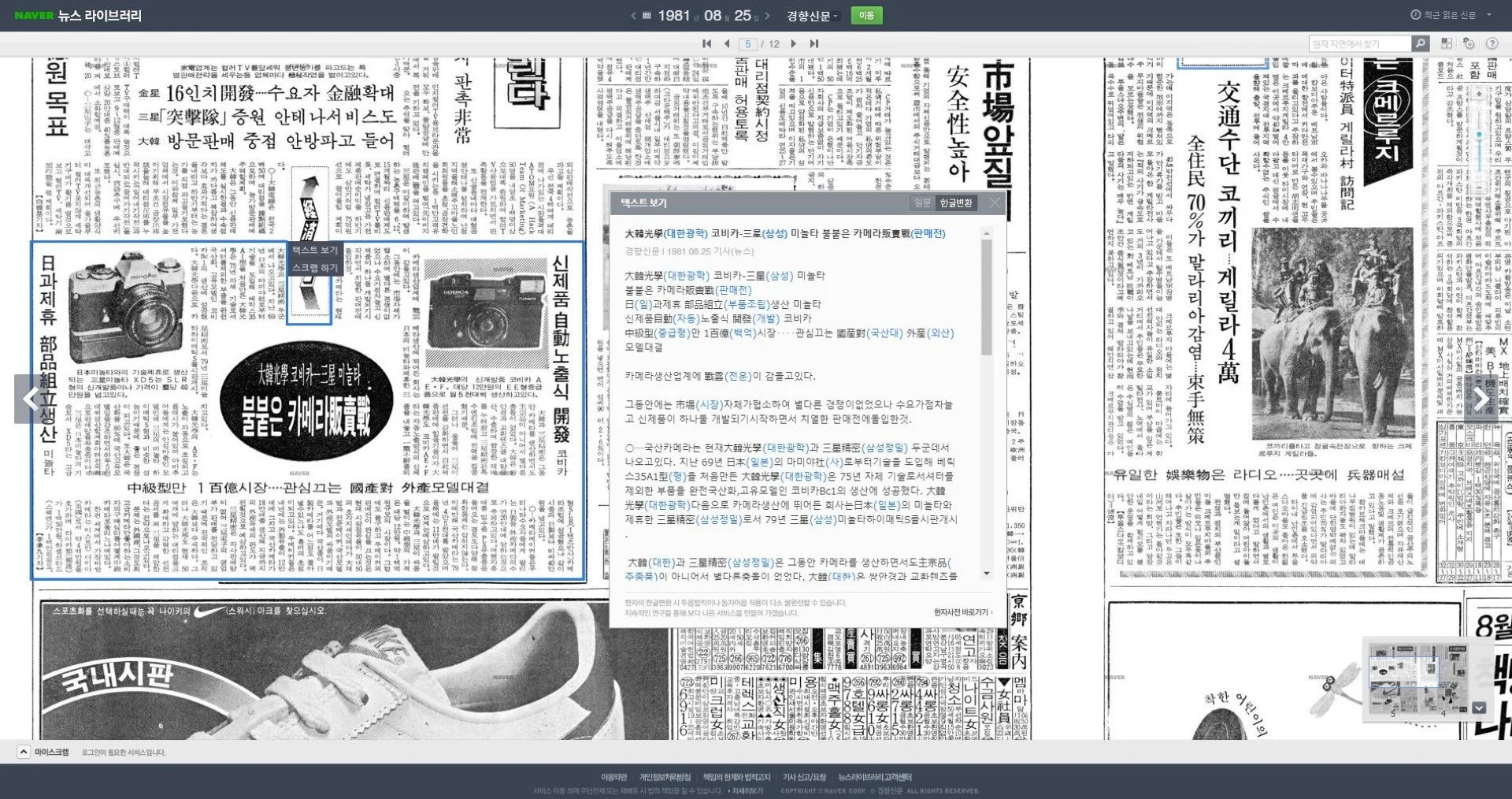Jump to the last page arrow icon
This screenshot has height=799, width=1512.
pos(815,43)
